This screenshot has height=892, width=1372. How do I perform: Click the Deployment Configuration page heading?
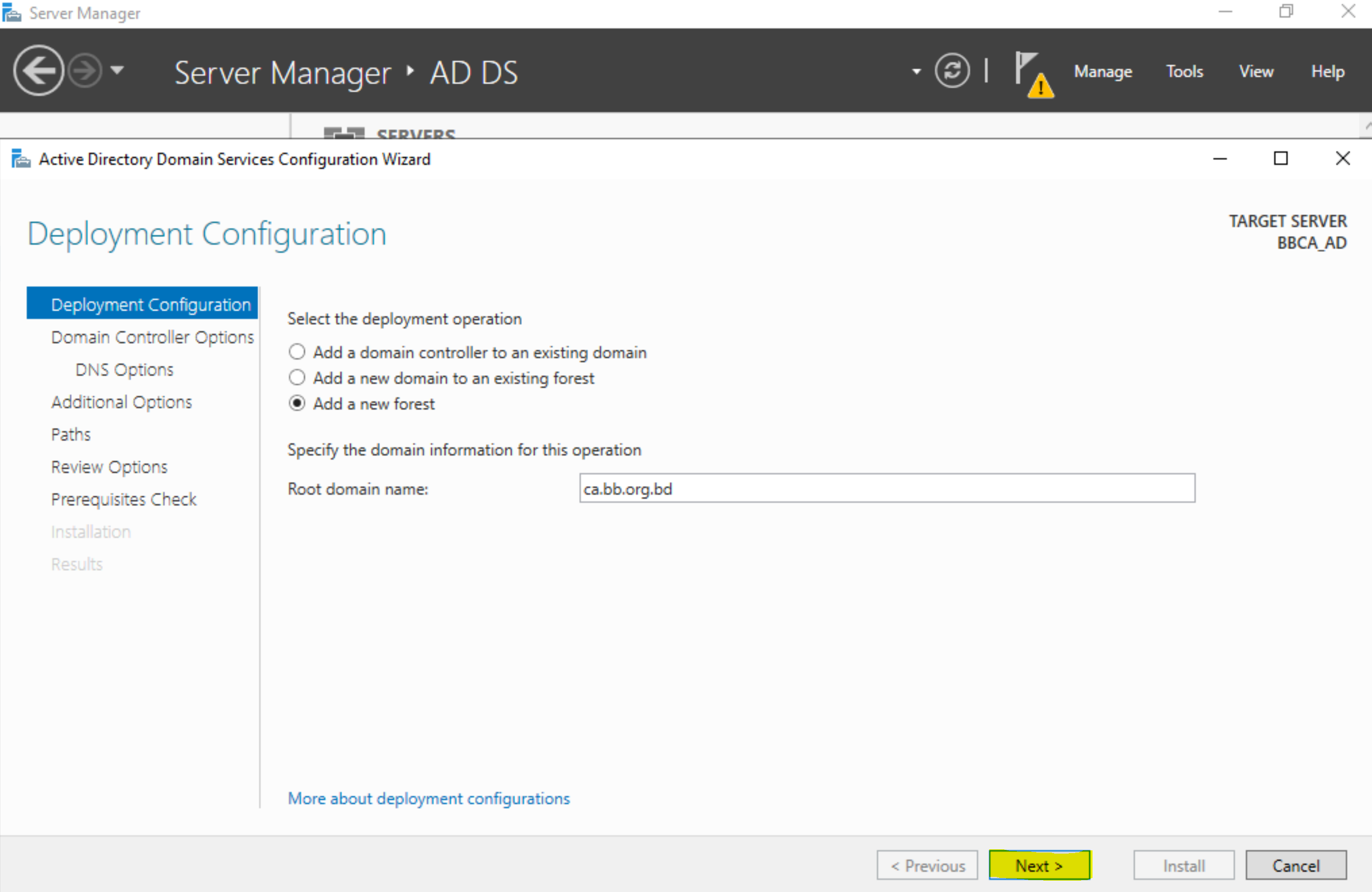207,235
